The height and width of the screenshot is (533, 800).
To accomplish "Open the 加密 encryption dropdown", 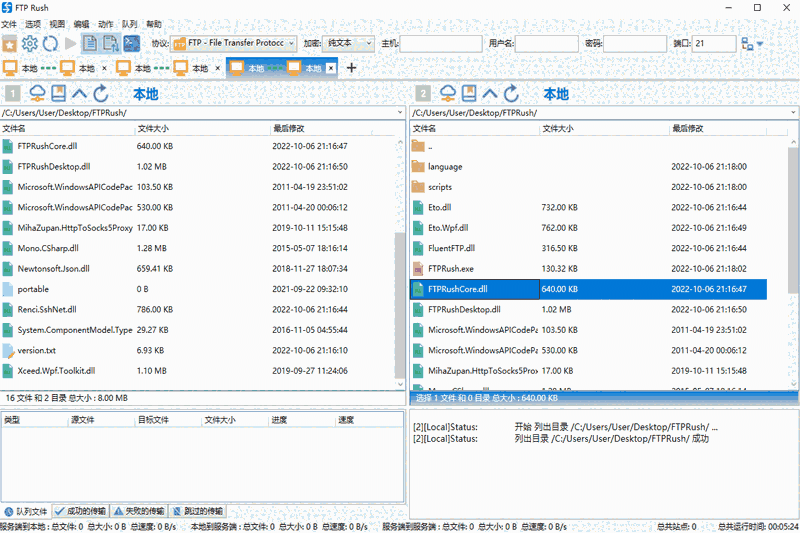I will [x=369, y=44].
